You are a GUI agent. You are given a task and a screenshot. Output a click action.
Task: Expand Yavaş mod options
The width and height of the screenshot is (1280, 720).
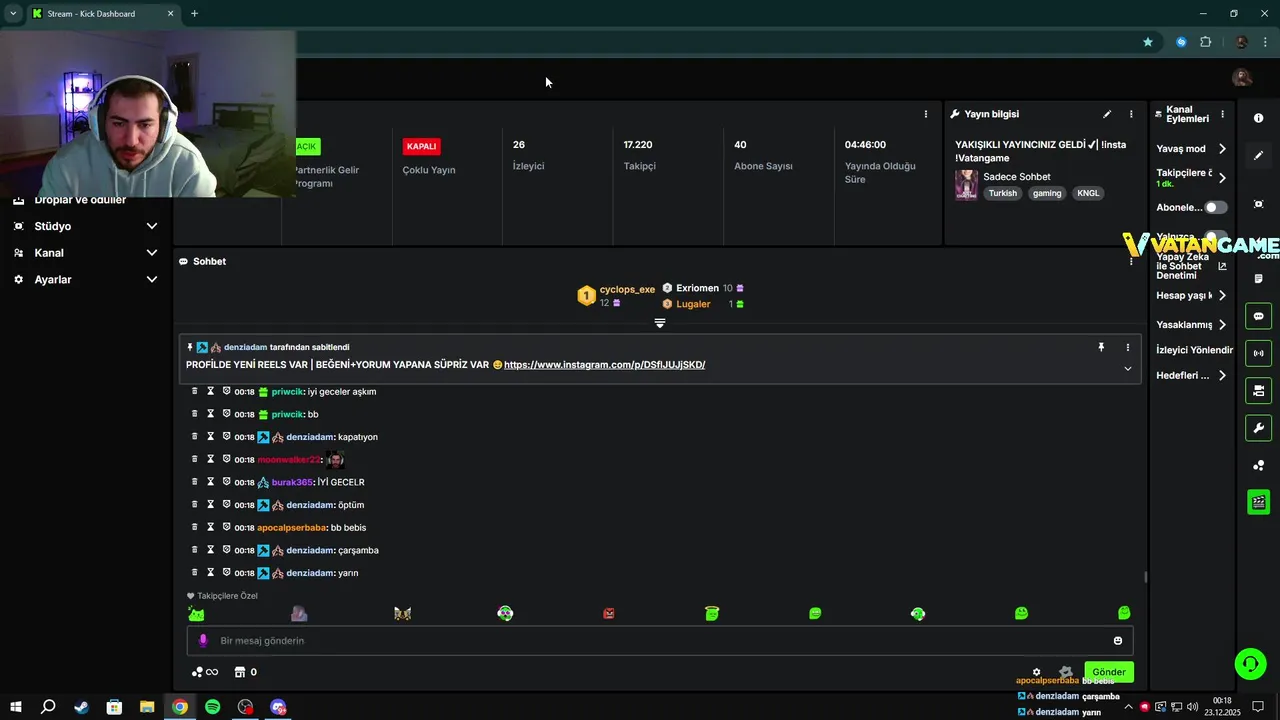pos(1222,148)
